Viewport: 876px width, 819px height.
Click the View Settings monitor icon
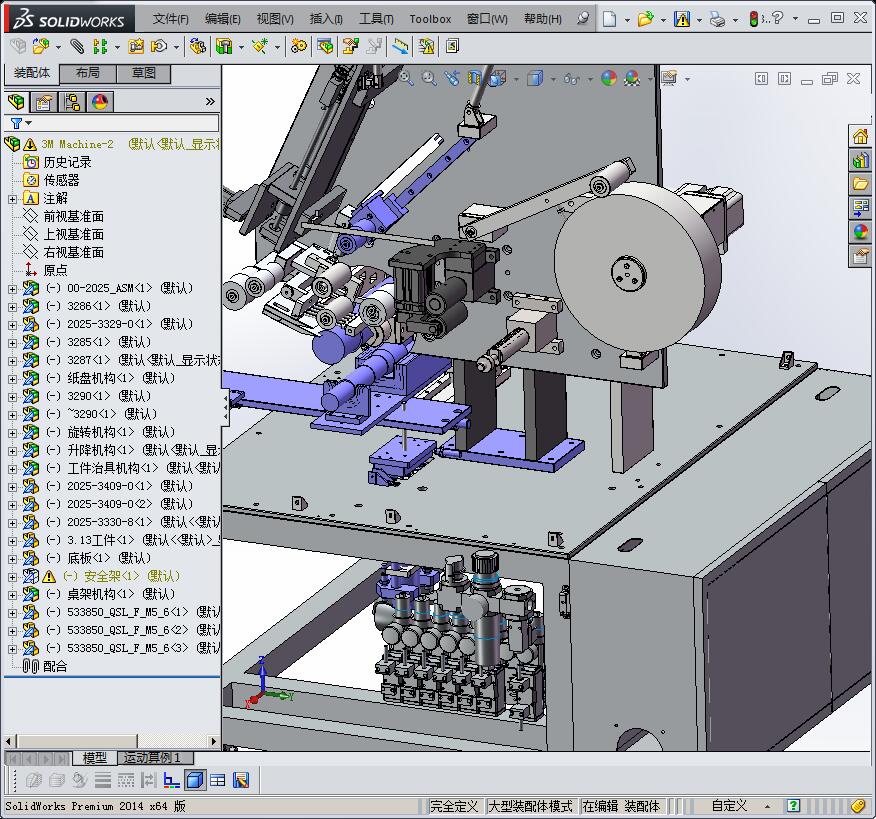pyautogui.click(x=669, y=78)
